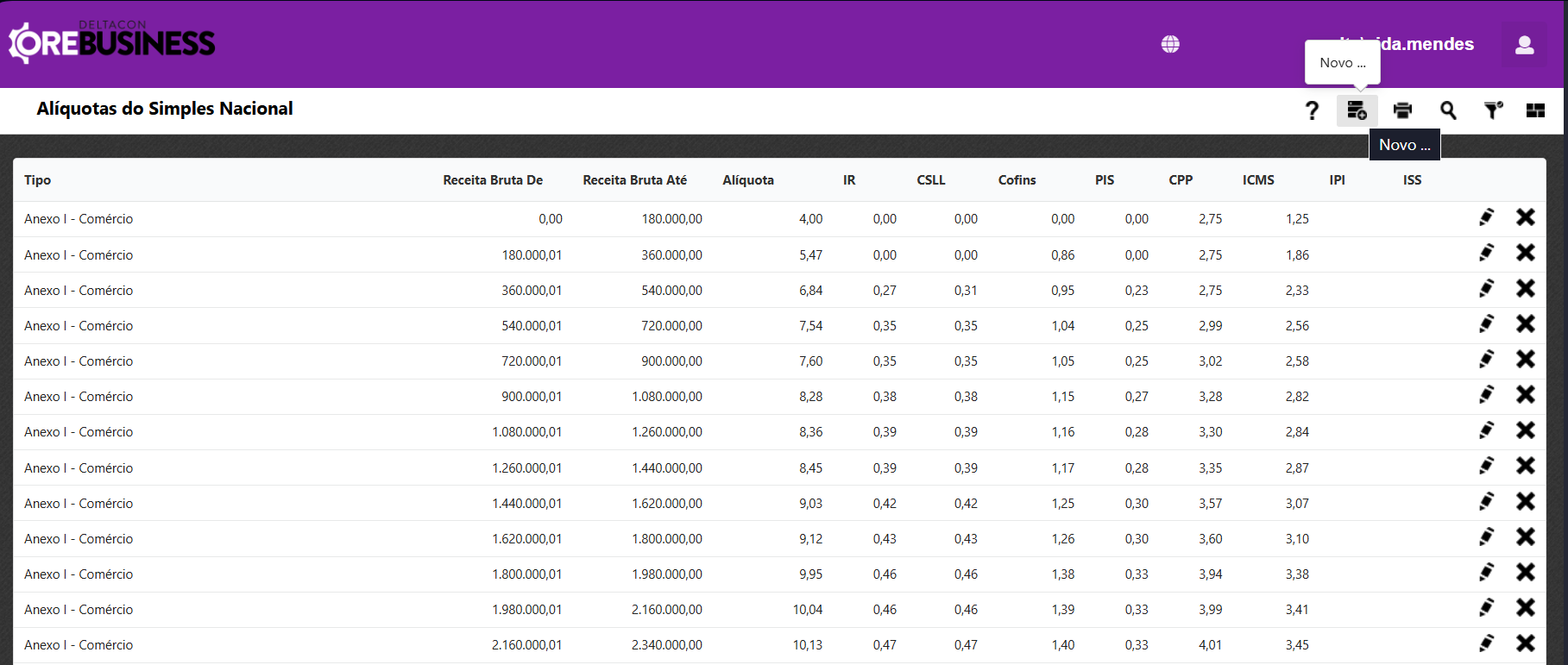This screenshot has width=1568, height=665.
Task: Click the globe language icon
Action: point(1170,44)
